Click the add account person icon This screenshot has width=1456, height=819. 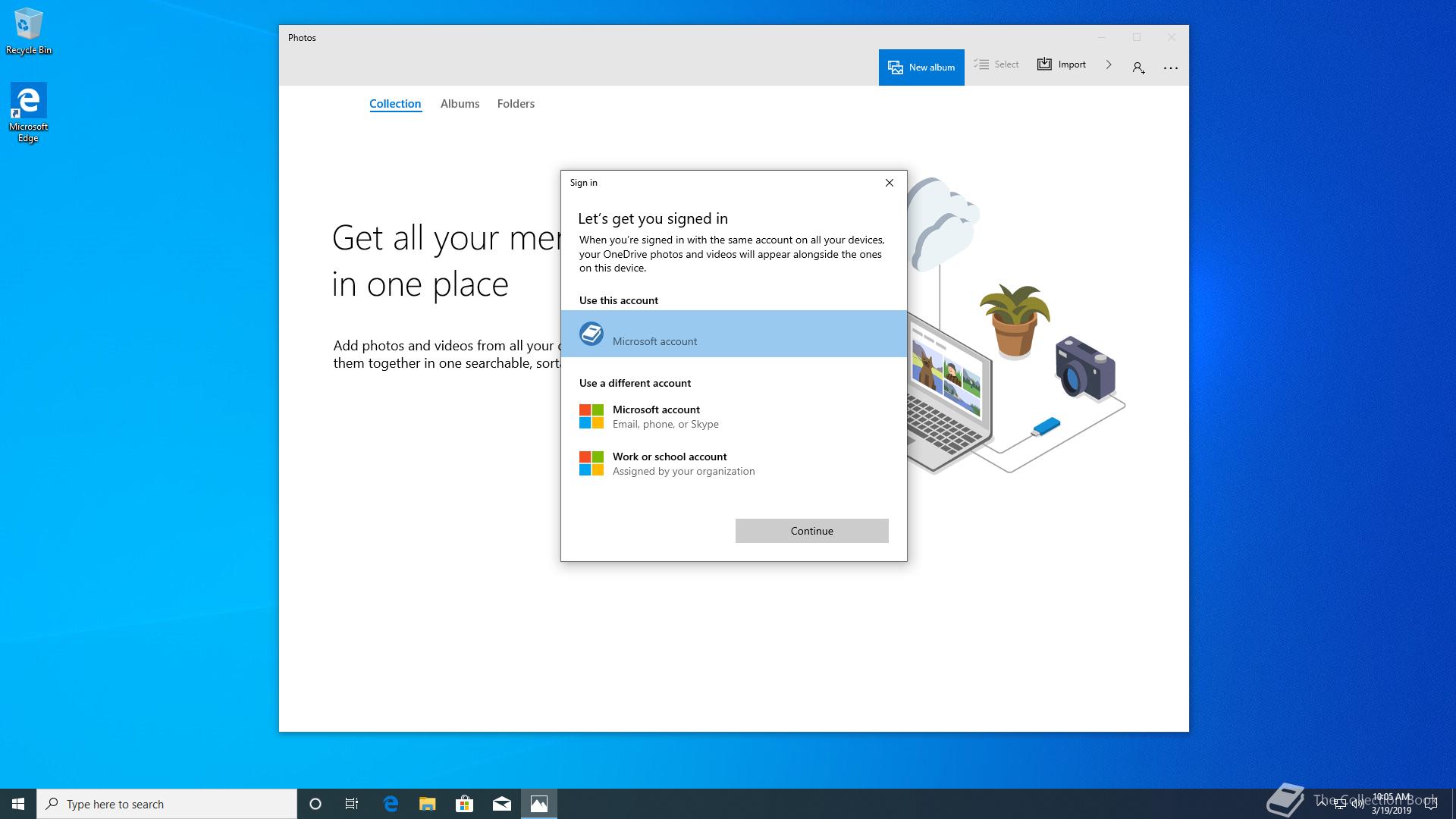[1138, 67]
